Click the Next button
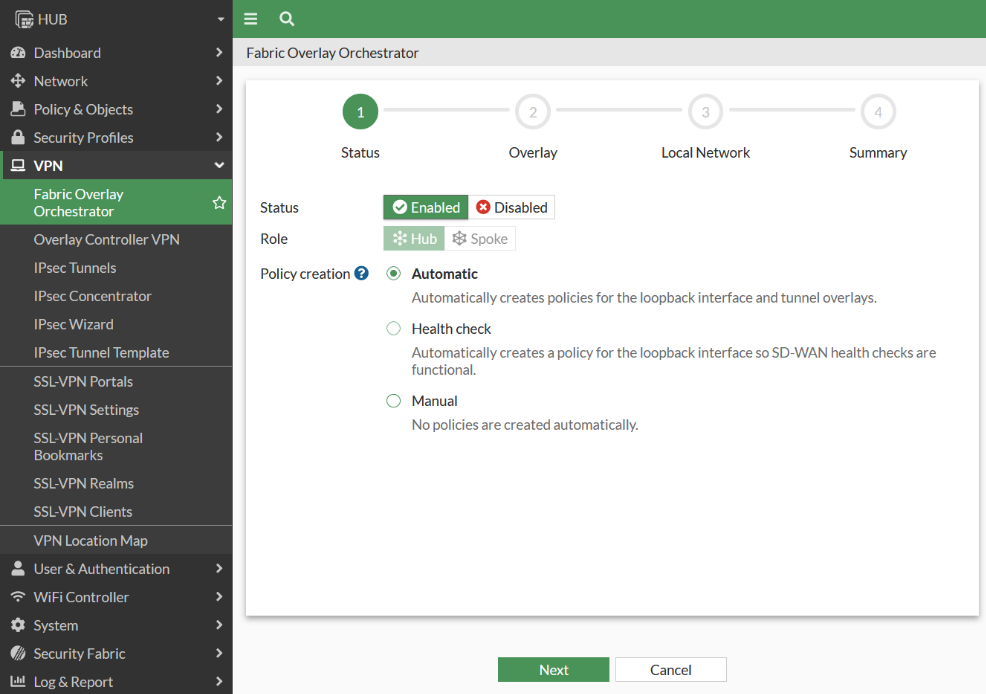 553,669
